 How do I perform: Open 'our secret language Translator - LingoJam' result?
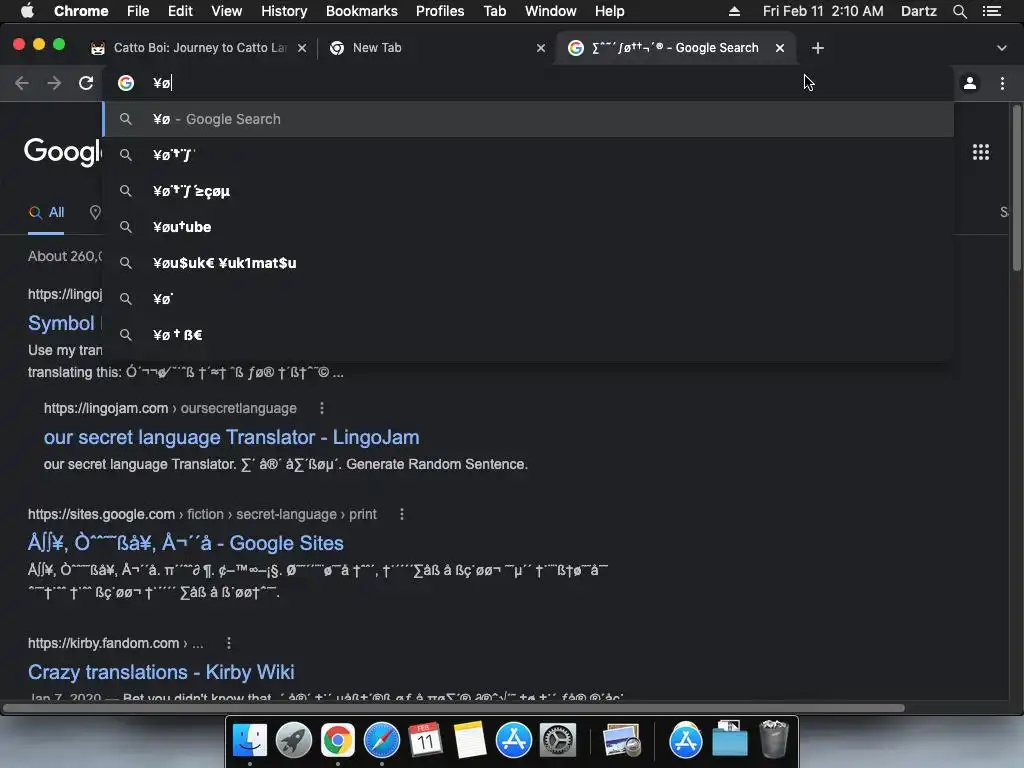tap(231, 437)
